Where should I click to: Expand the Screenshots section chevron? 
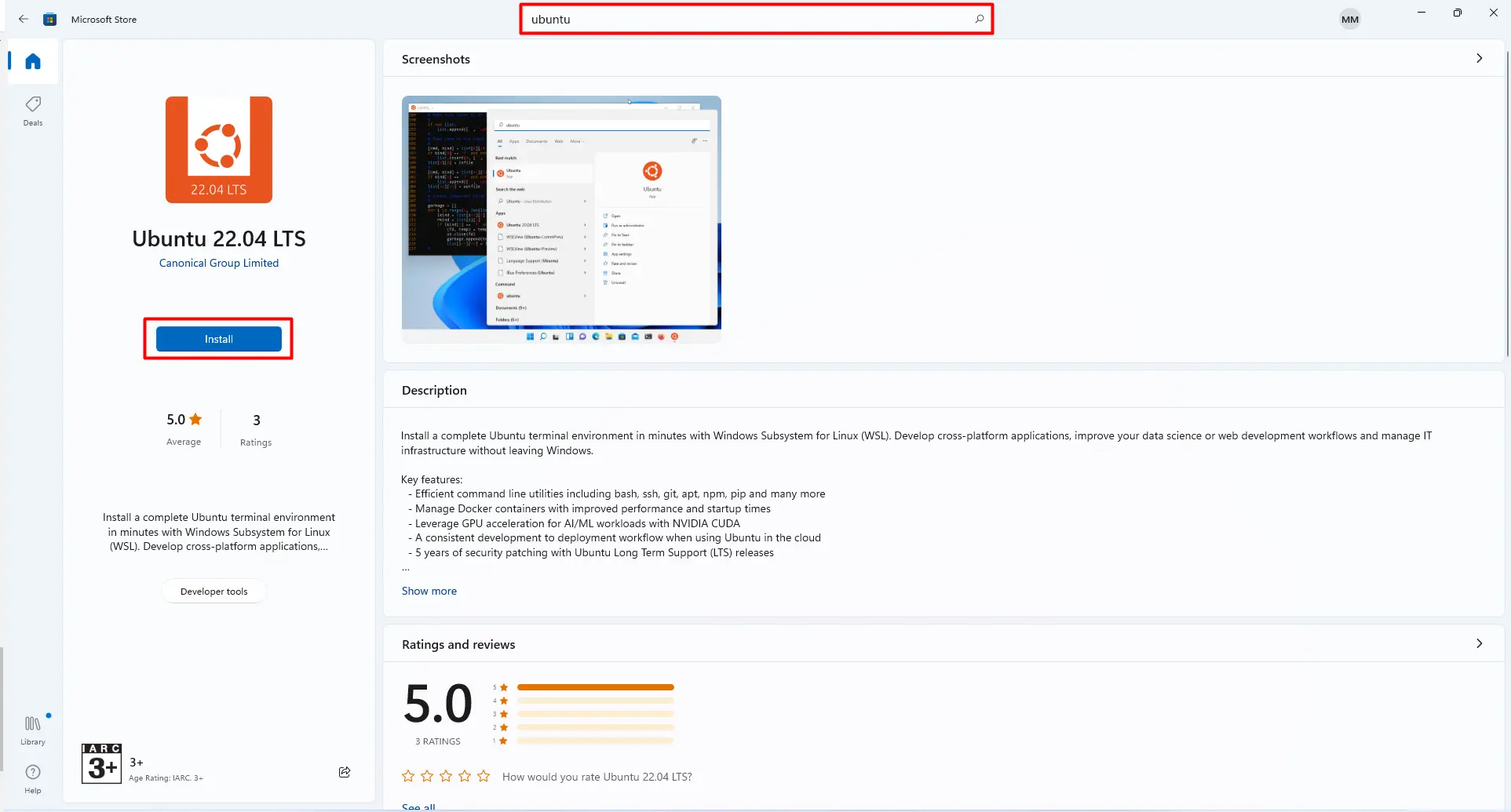pos(1480,58)
